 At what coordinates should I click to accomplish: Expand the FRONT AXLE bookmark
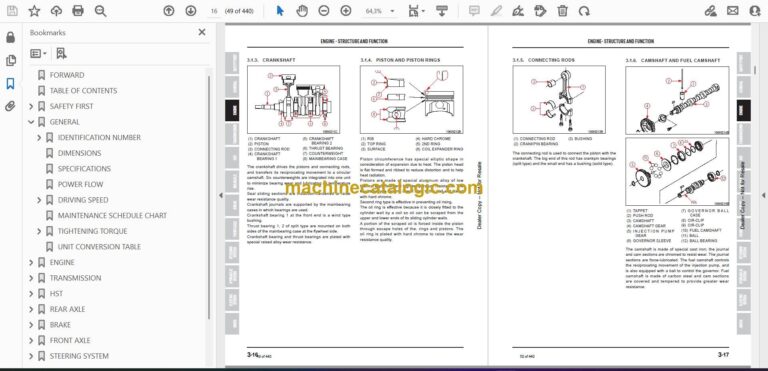[31, 341]
